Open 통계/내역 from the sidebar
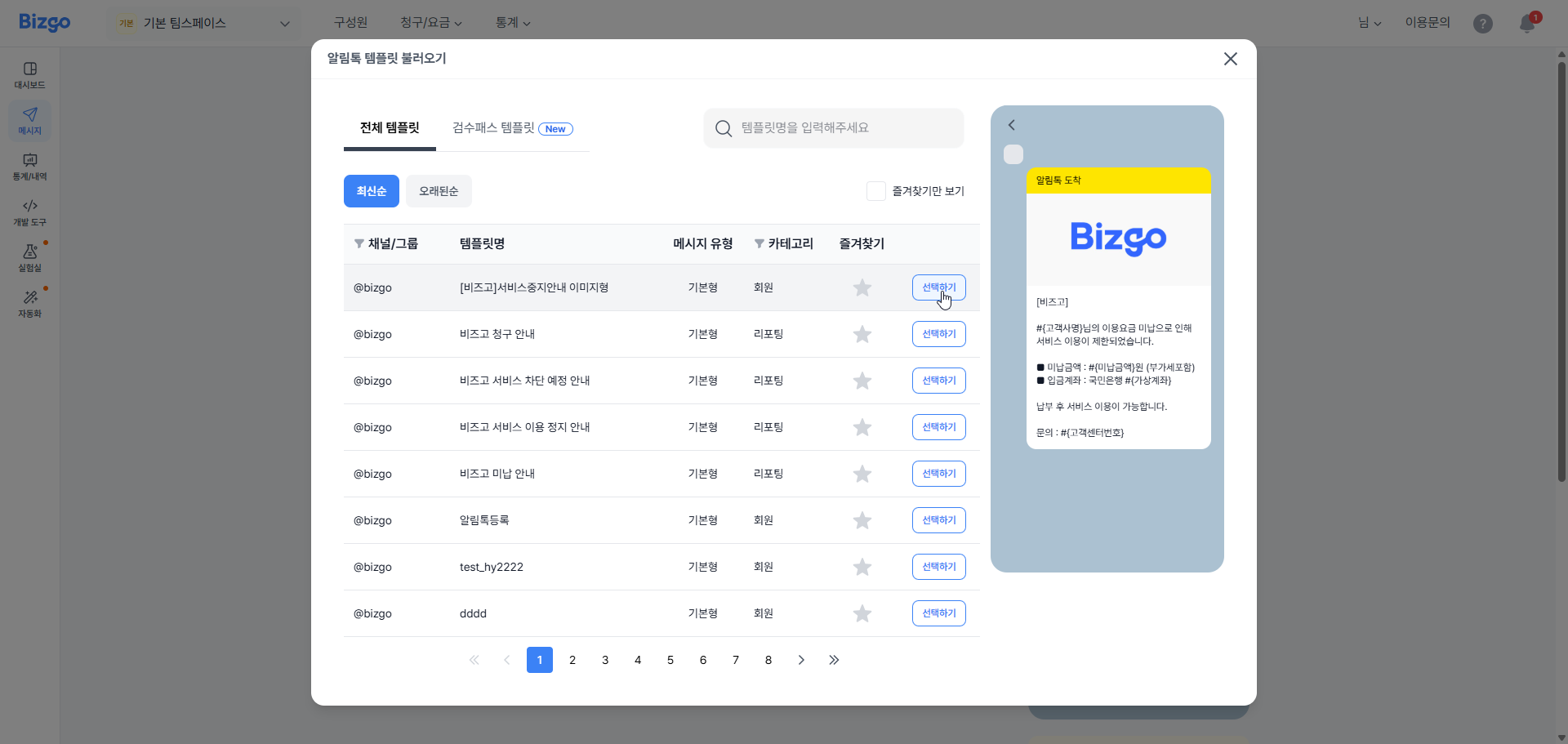The image size is (1568, 744). point(29,167)
